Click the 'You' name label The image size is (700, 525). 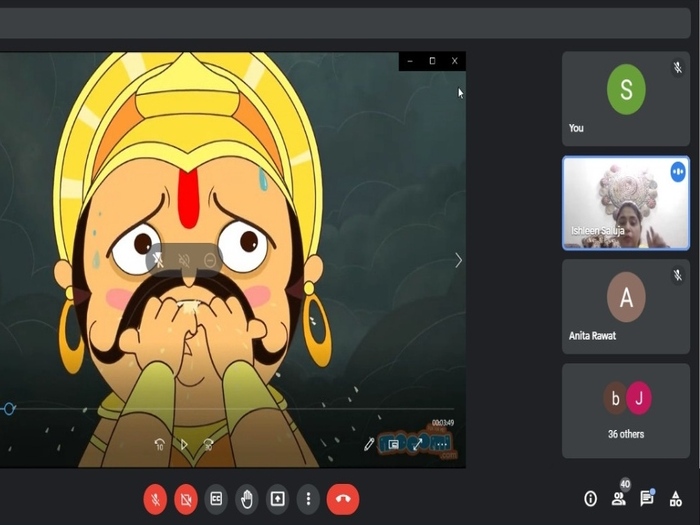[576, 128]
